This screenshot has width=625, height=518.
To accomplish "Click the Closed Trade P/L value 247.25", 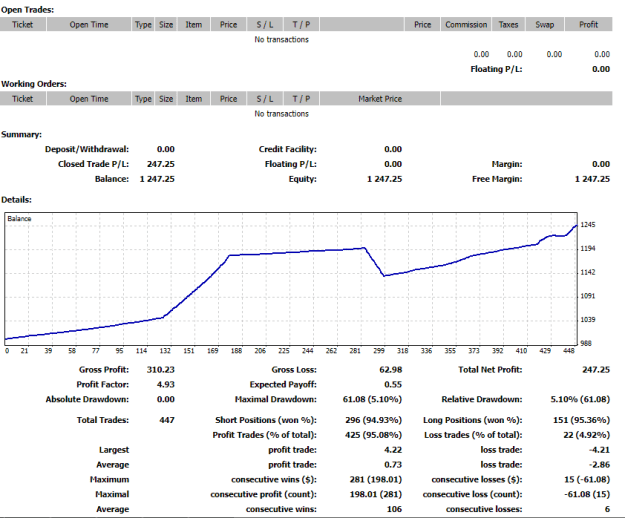I will [161, 164].
